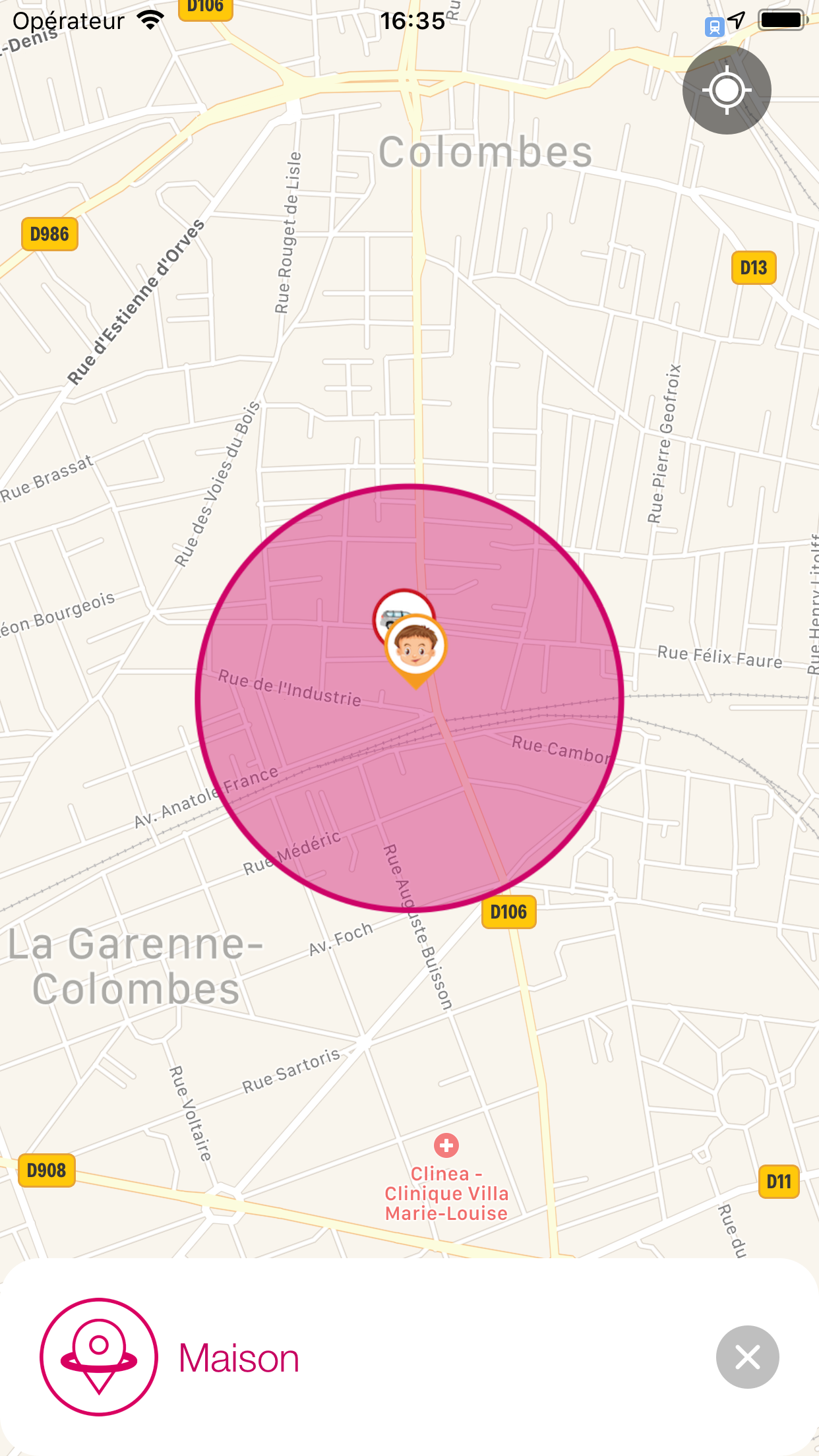Tap the Clinea clinic red cross marker
Viewport: 819px width, 1456px height.
(x=446, y=1145)
